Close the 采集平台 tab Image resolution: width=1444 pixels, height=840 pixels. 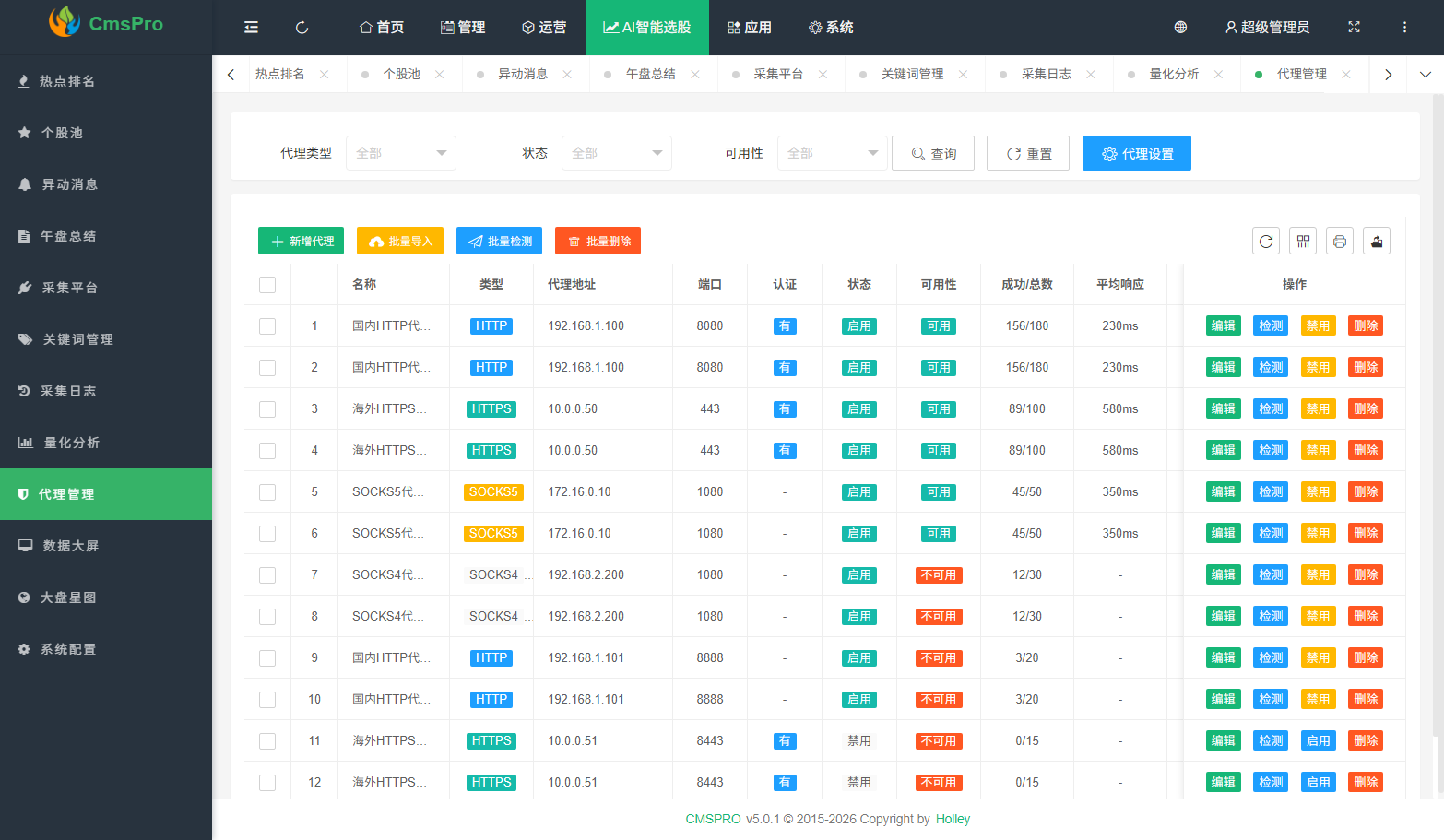coord(823,75)
